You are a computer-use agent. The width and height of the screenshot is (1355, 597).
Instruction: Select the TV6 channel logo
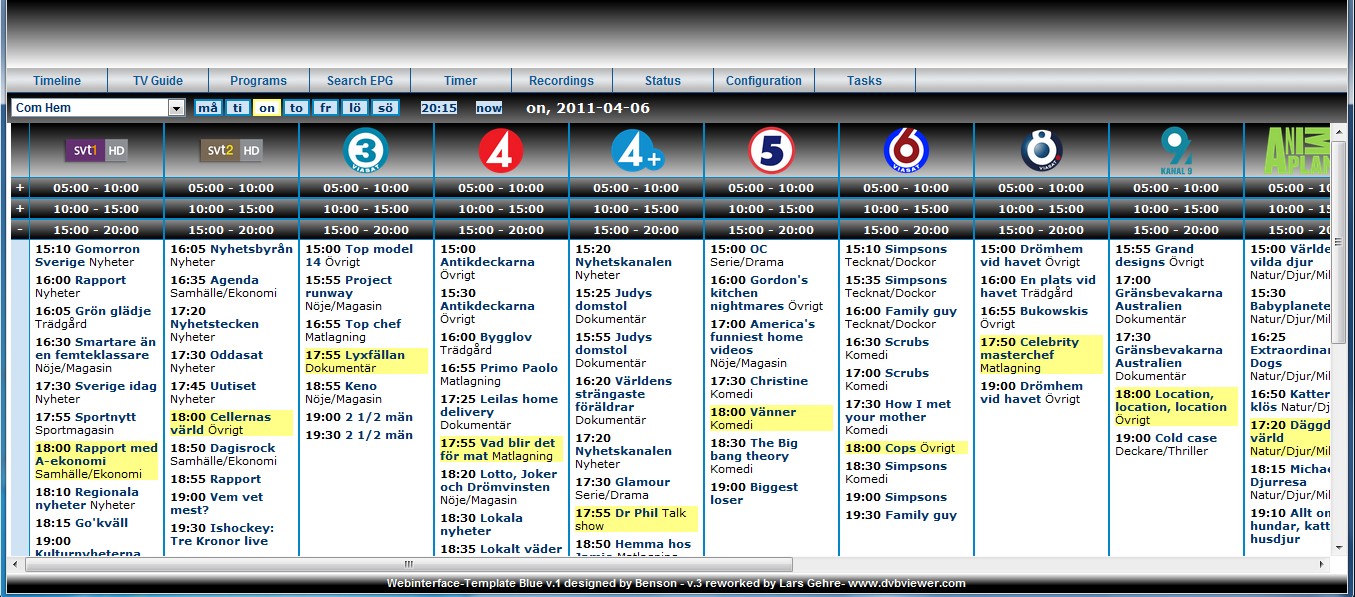pyautogui.click(x=906, y=151)
